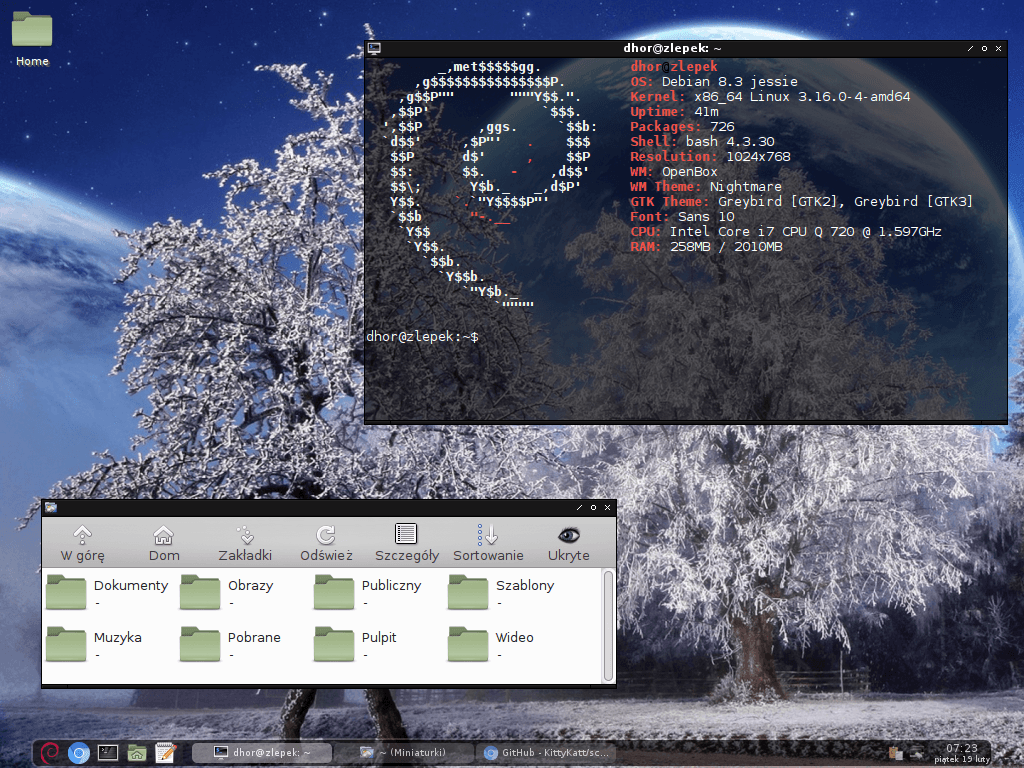Click the terminal window menu icon
This screenshot has width=1024, height=768.
374,48
